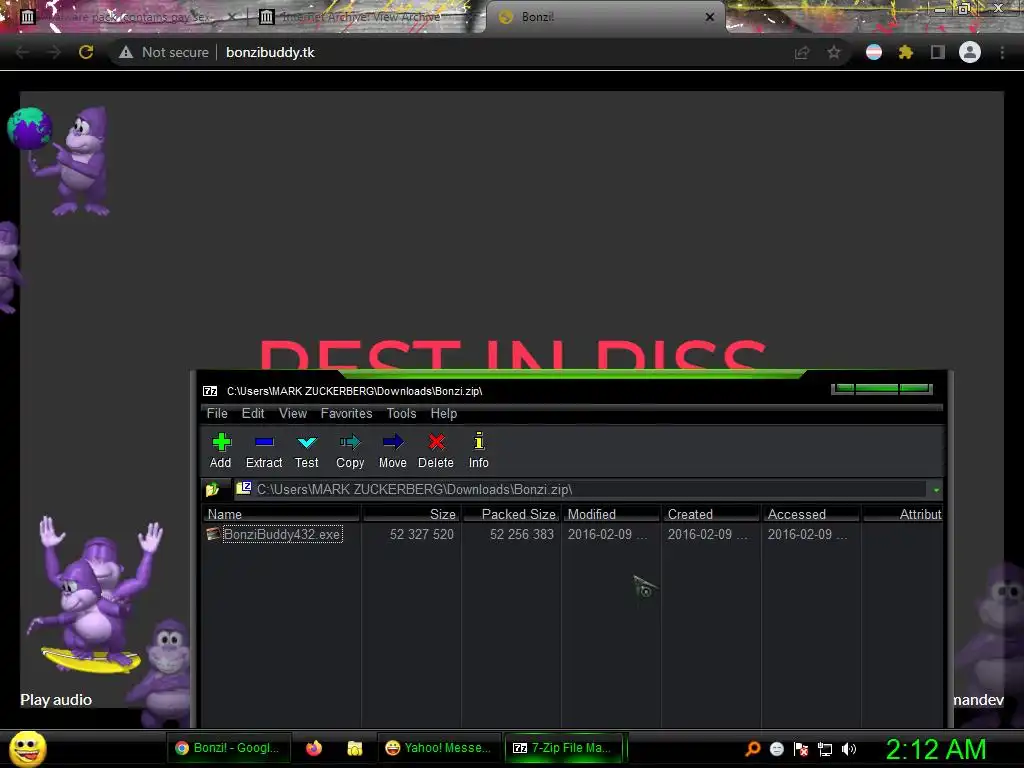Select the BonziBuddy432.exe file

282,534
